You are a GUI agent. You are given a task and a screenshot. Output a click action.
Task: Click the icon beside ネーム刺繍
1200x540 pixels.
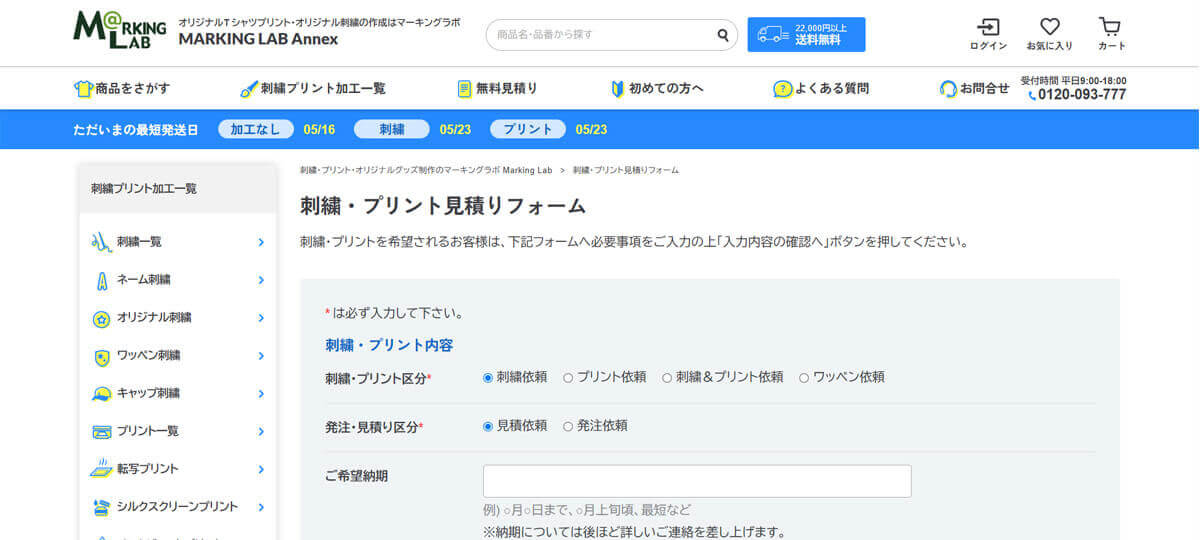(101, 279)
